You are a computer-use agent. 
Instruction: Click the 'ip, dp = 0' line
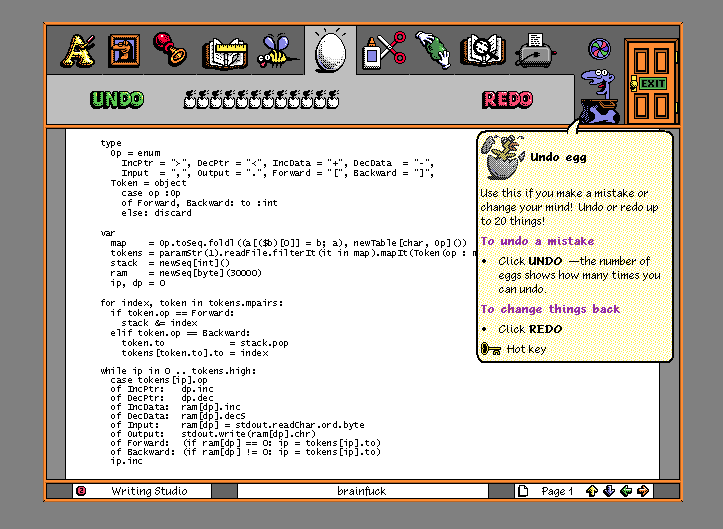tap(138, 283)
